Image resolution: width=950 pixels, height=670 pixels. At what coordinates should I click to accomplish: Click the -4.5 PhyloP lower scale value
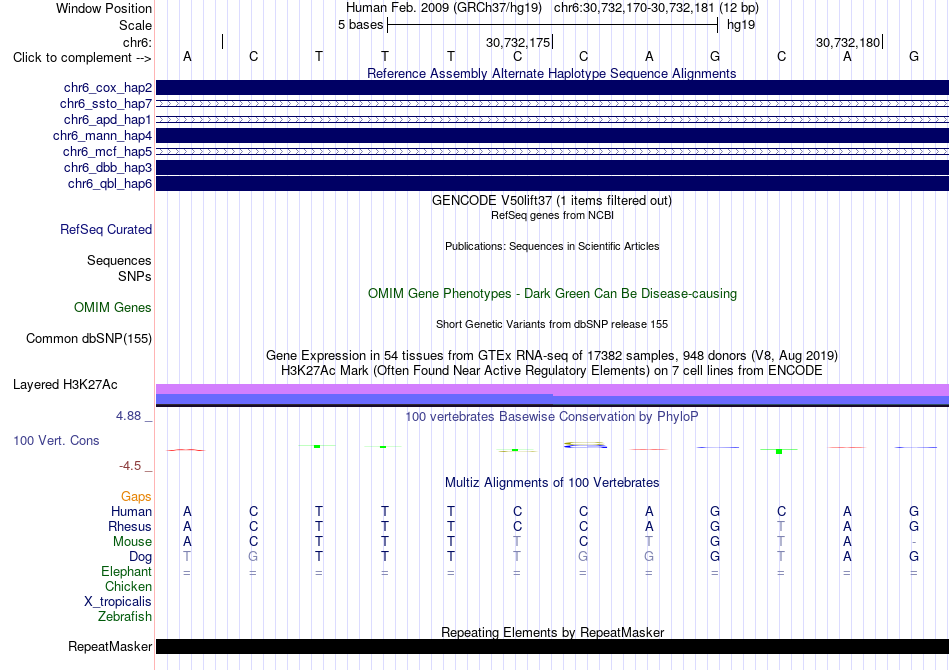(x=130, y=466)
